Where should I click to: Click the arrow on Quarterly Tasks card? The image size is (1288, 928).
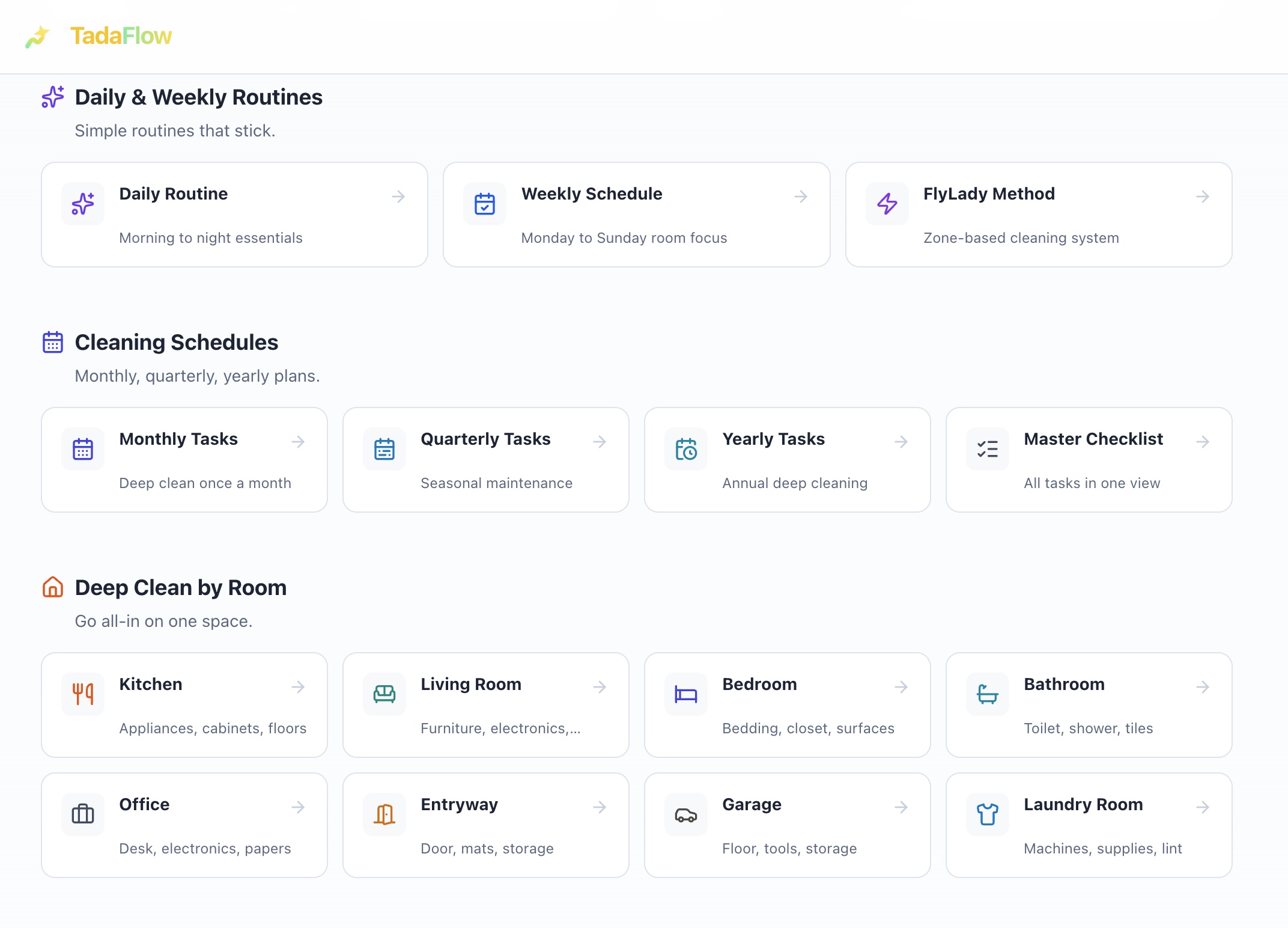[600, 442]
